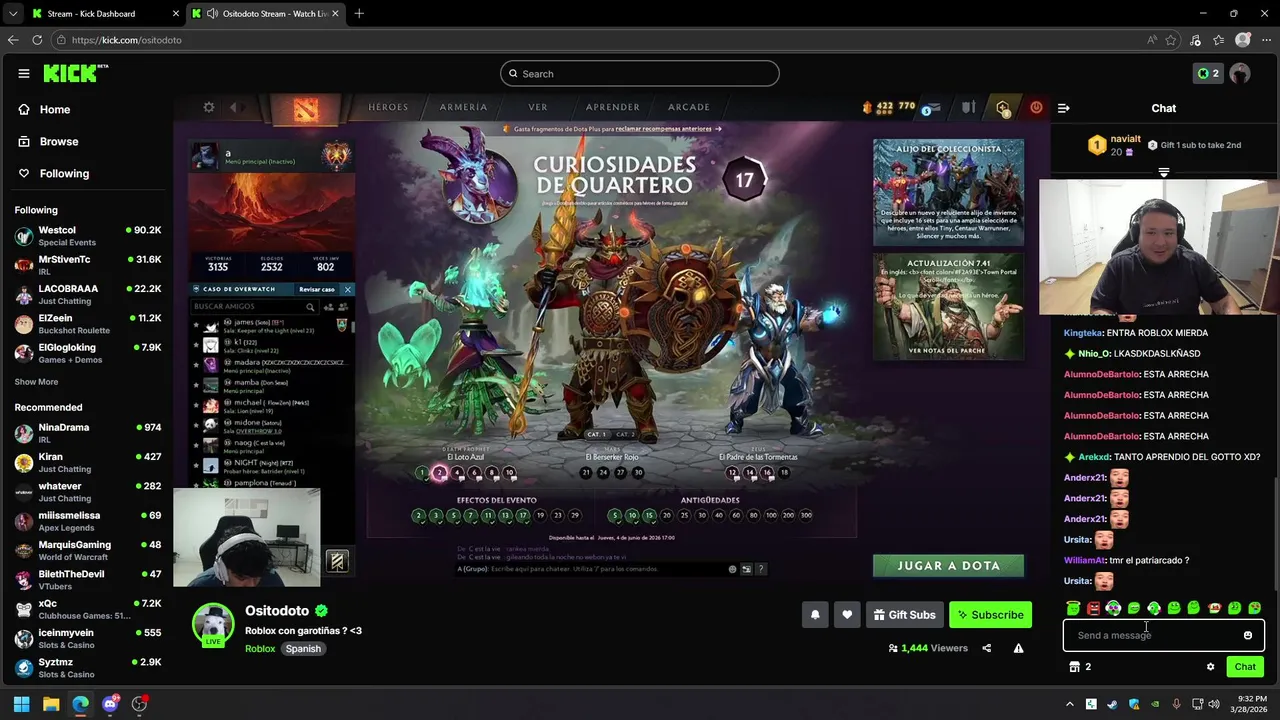Viewport: 1280px width, 720px height.
Task: Click the address bar URL
Action: coord(126,40)
